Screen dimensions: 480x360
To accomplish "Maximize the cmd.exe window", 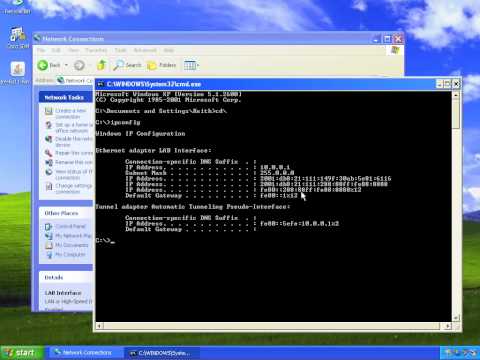I will coord(448,84).
